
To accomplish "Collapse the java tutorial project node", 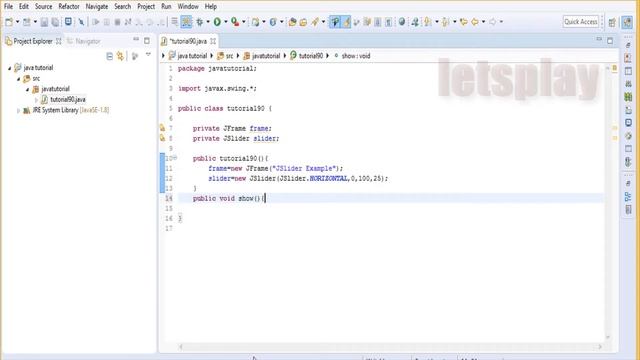I will click(x=9, y=68).
